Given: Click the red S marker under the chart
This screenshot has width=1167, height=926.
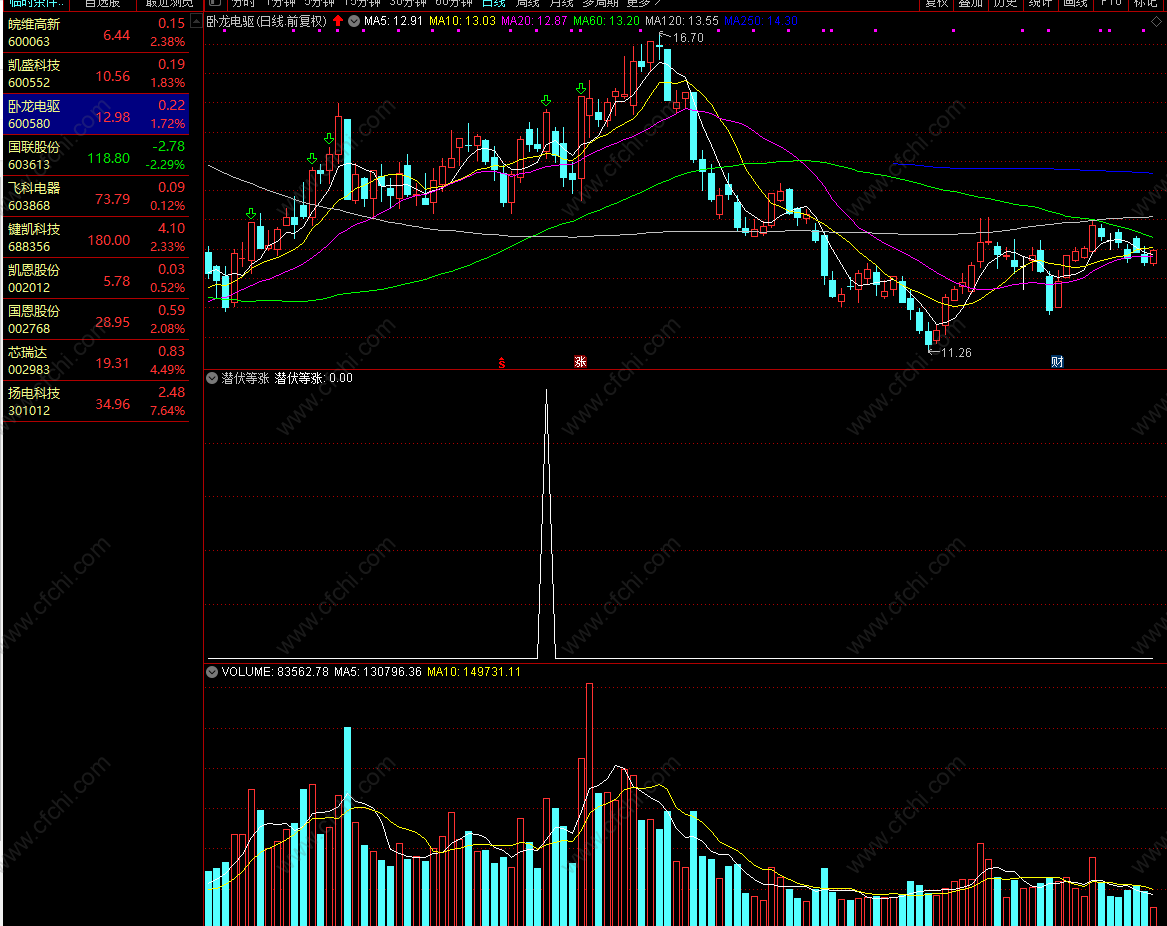Looking at the screenshot, I should 502,363.
